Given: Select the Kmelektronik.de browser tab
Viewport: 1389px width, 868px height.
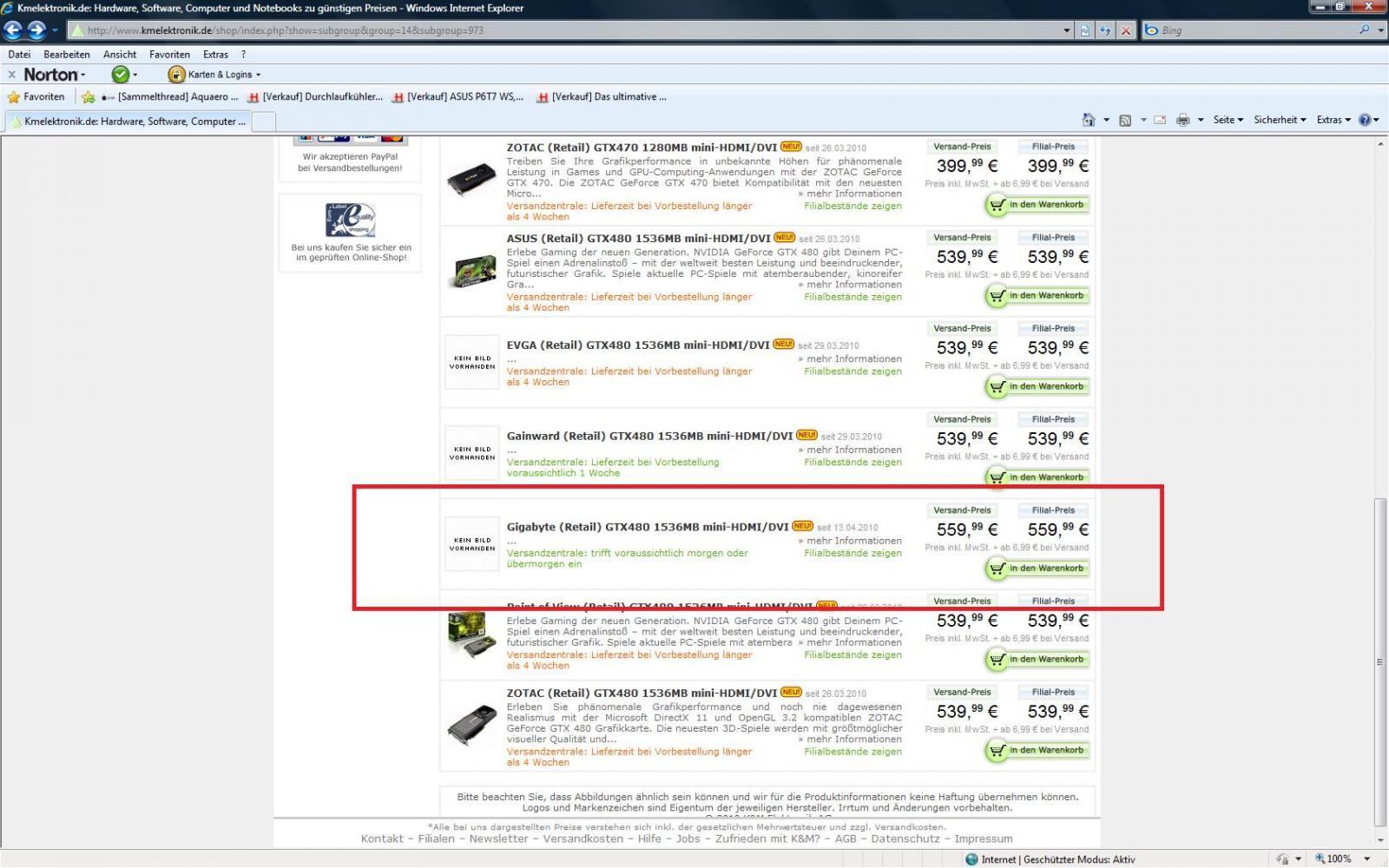Looking at the screenshot, I should (x=128, y=122).
